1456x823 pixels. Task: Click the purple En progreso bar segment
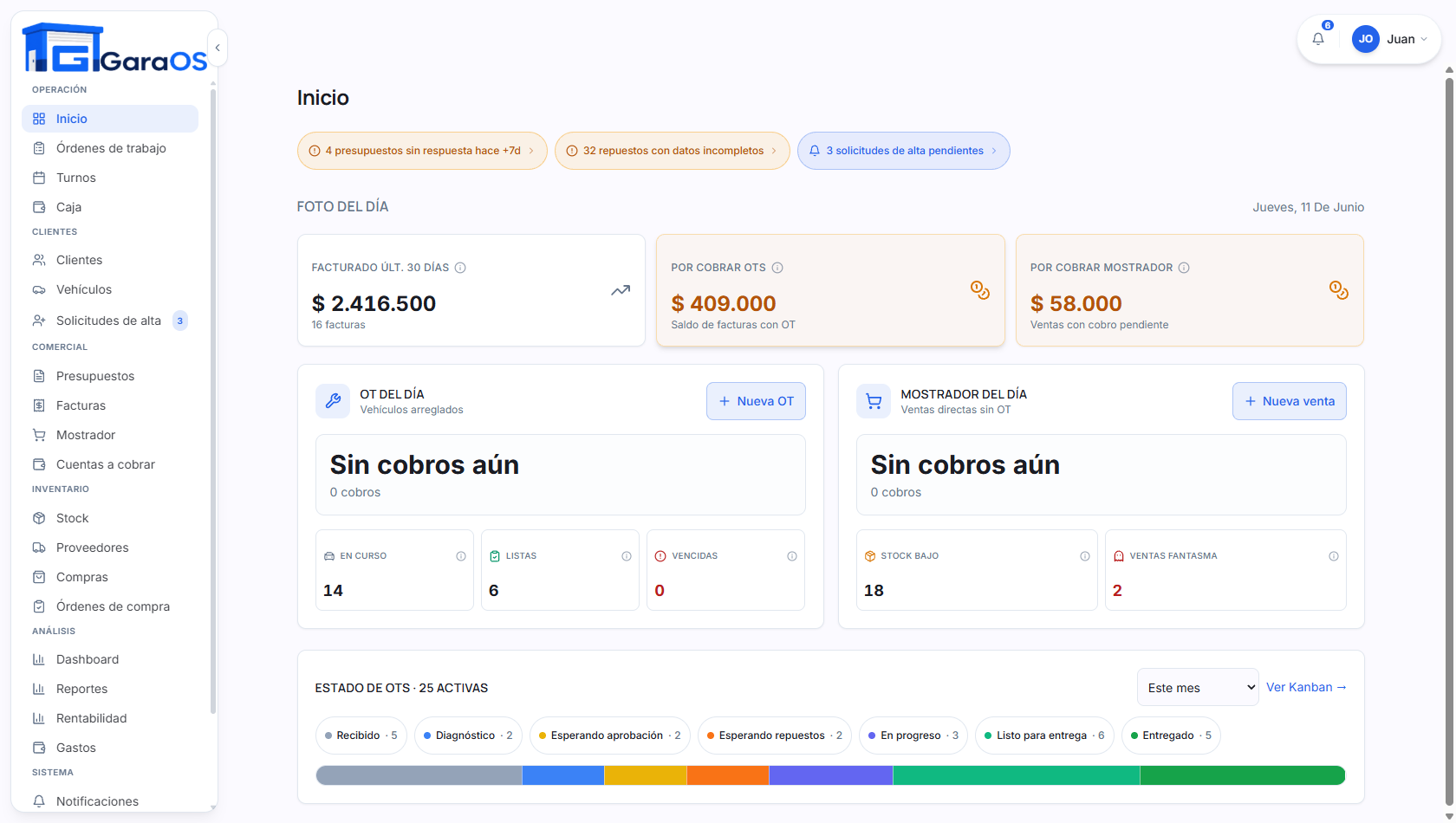[831, 775]
